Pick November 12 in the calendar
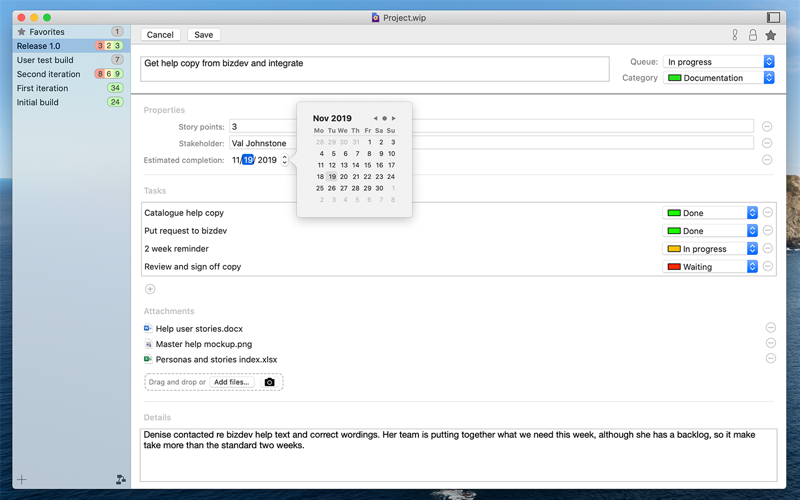800x500 pixels. [332, 165]
